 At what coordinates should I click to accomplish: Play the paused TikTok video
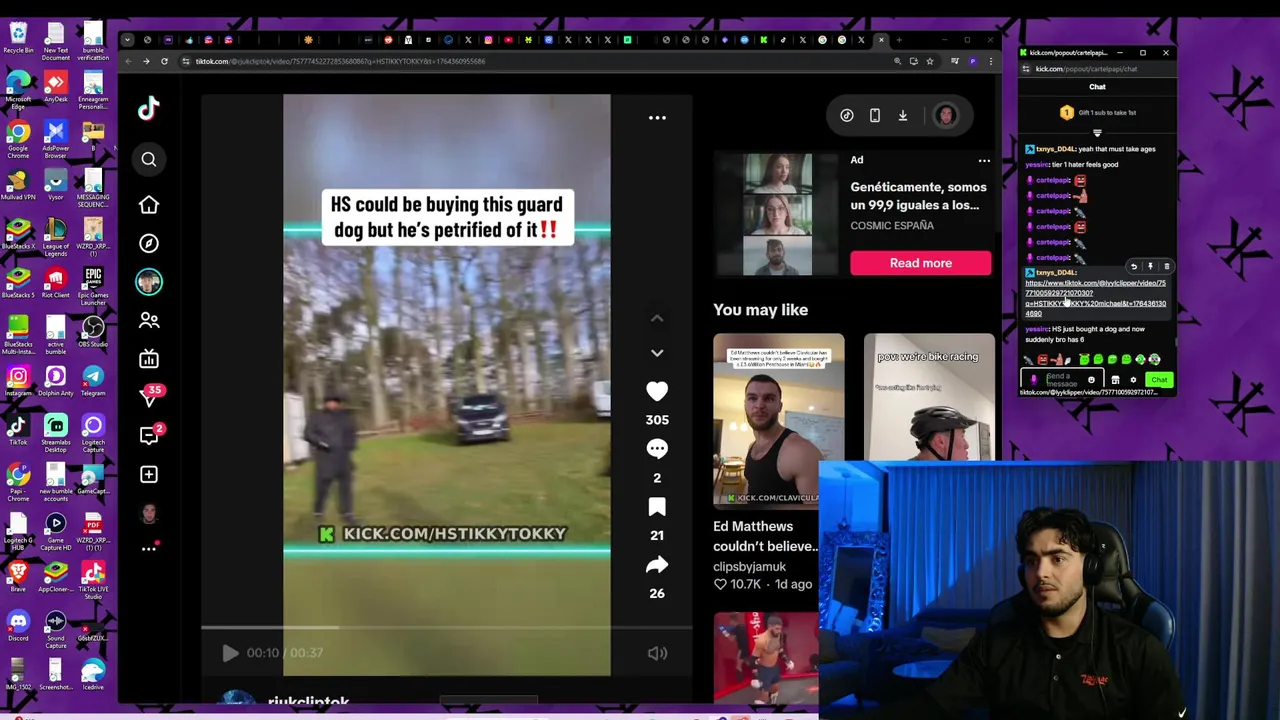(230, 653)
